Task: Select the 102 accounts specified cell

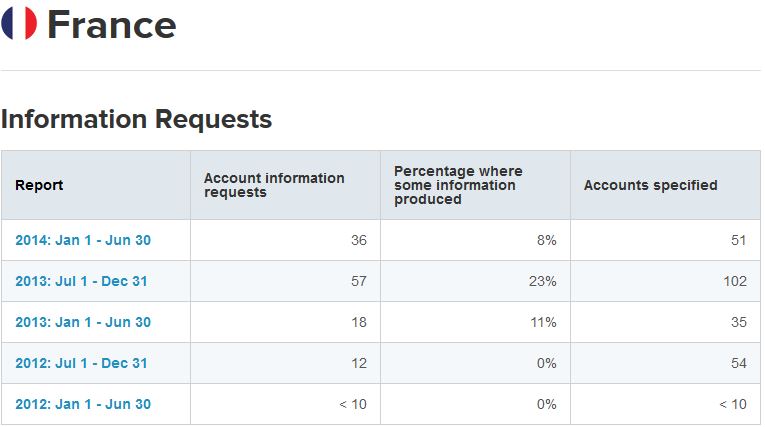Action: click(x=734, y=281)
